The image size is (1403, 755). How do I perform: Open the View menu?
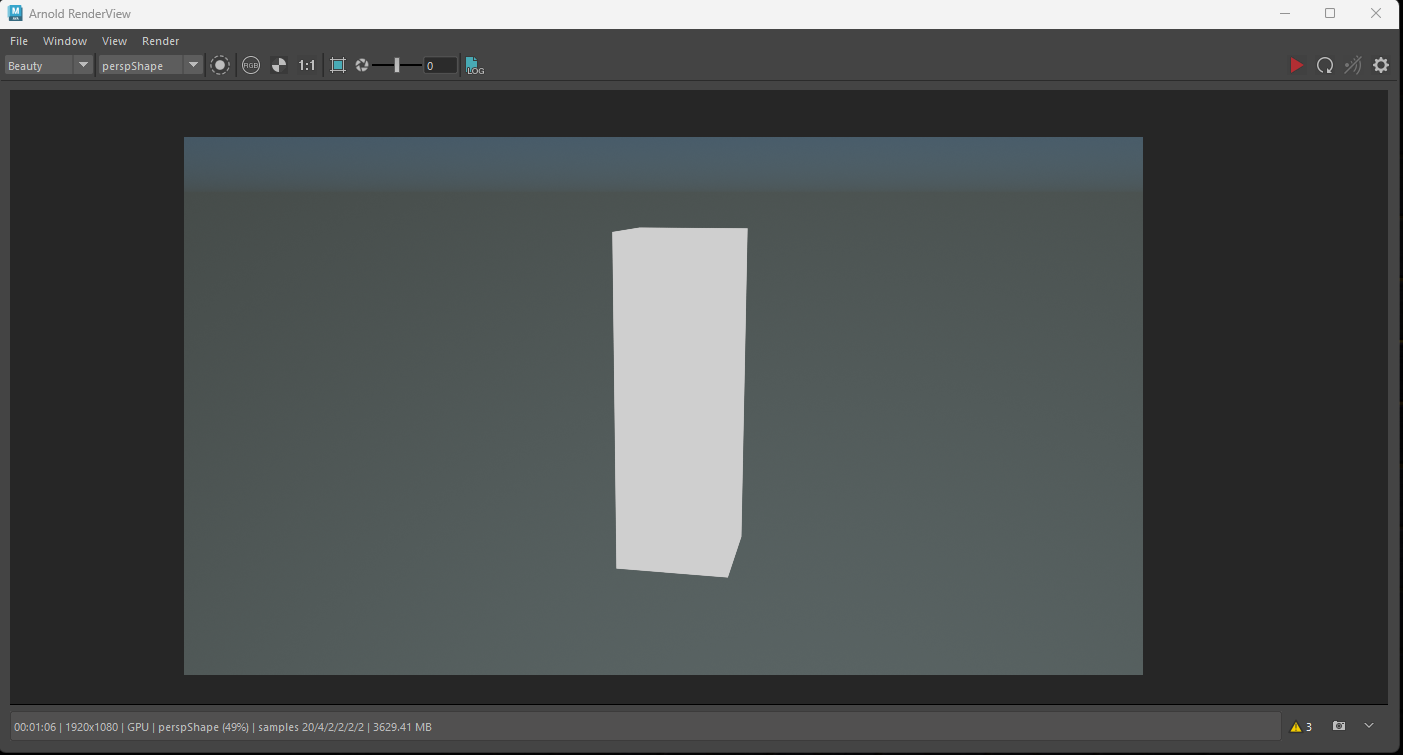point(113,41)
